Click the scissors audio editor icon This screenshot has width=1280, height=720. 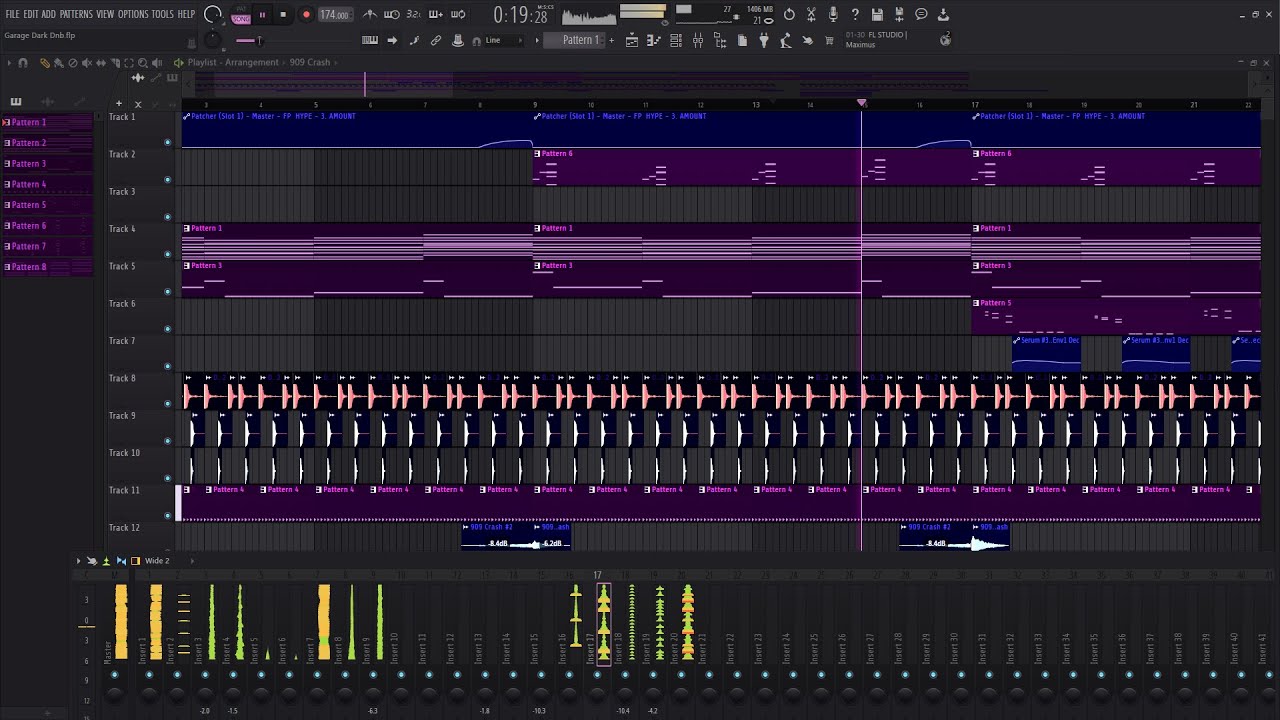tap(811, 14)
